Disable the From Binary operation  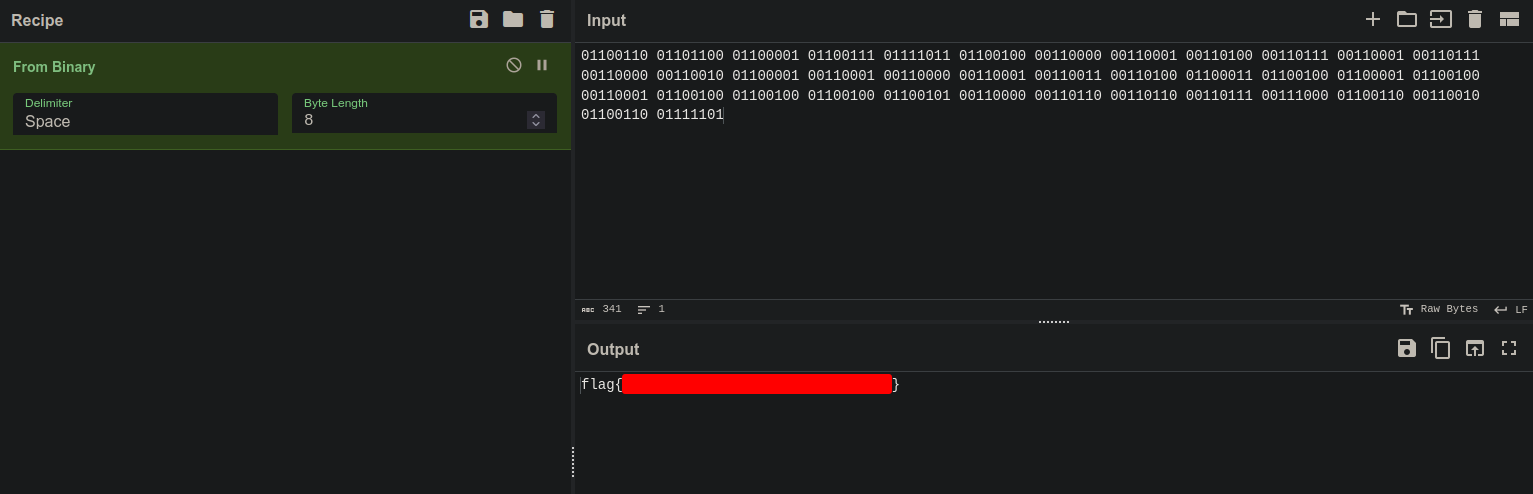click(514, 65)
